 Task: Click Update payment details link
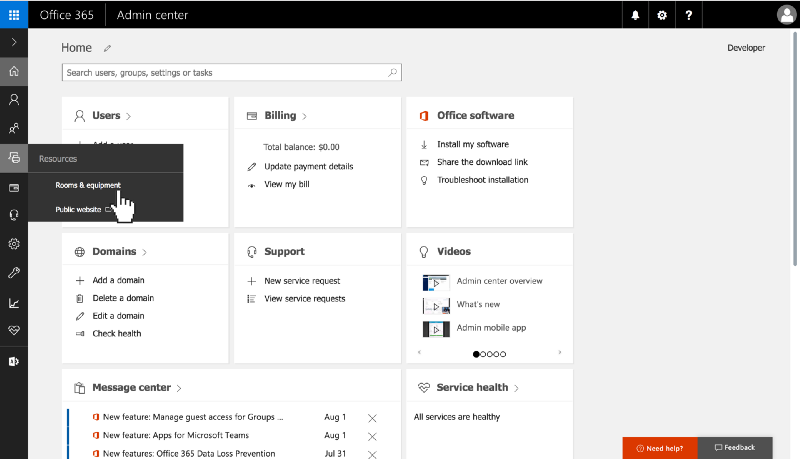point(308,166)
